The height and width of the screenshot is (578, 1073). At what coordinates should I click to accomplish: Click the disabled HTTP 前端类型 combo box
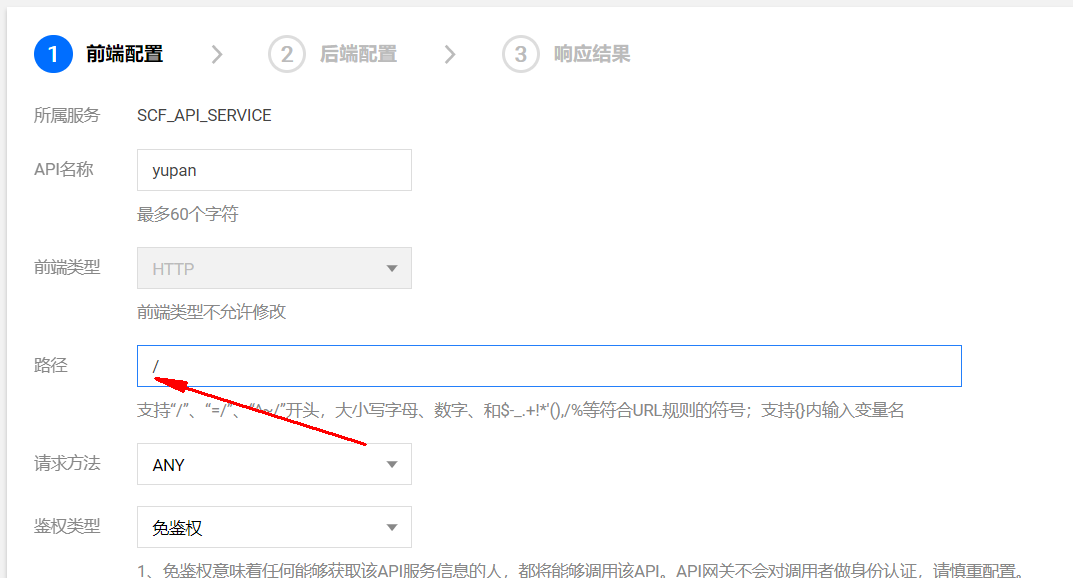tap(273, 269)
